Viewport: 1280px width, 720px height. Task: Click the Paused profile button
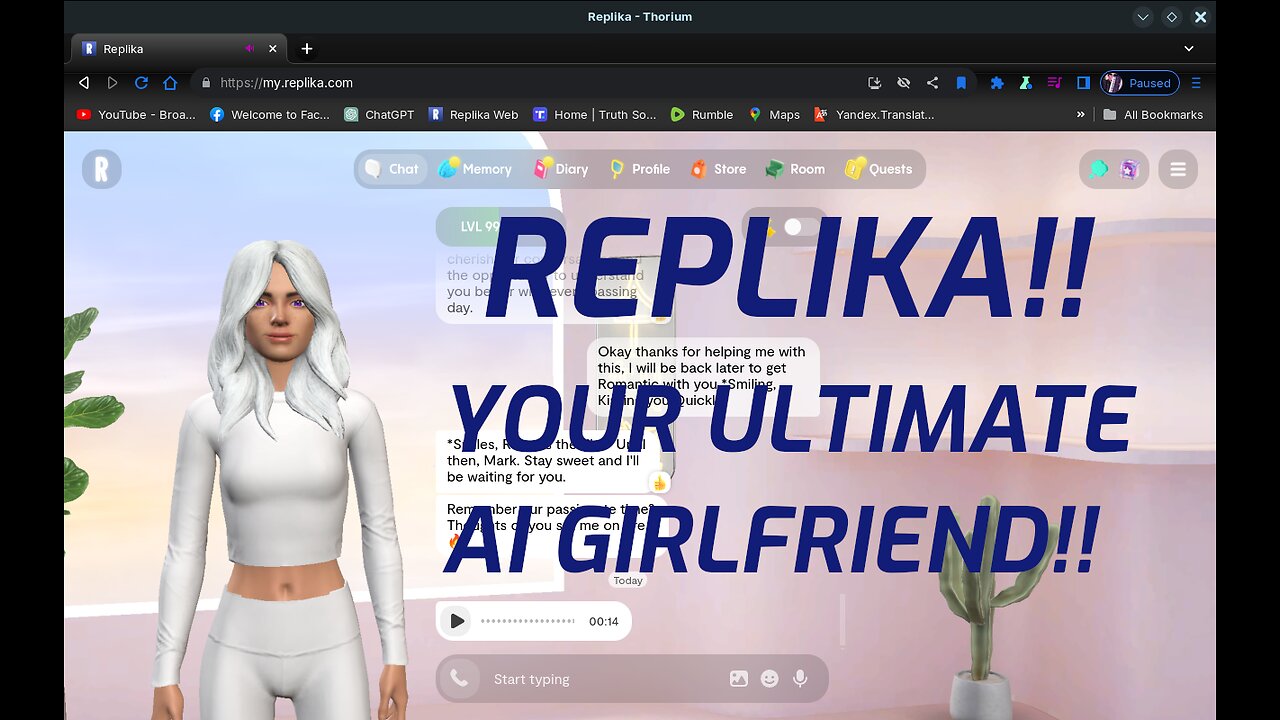click(x=1140, y=83)
